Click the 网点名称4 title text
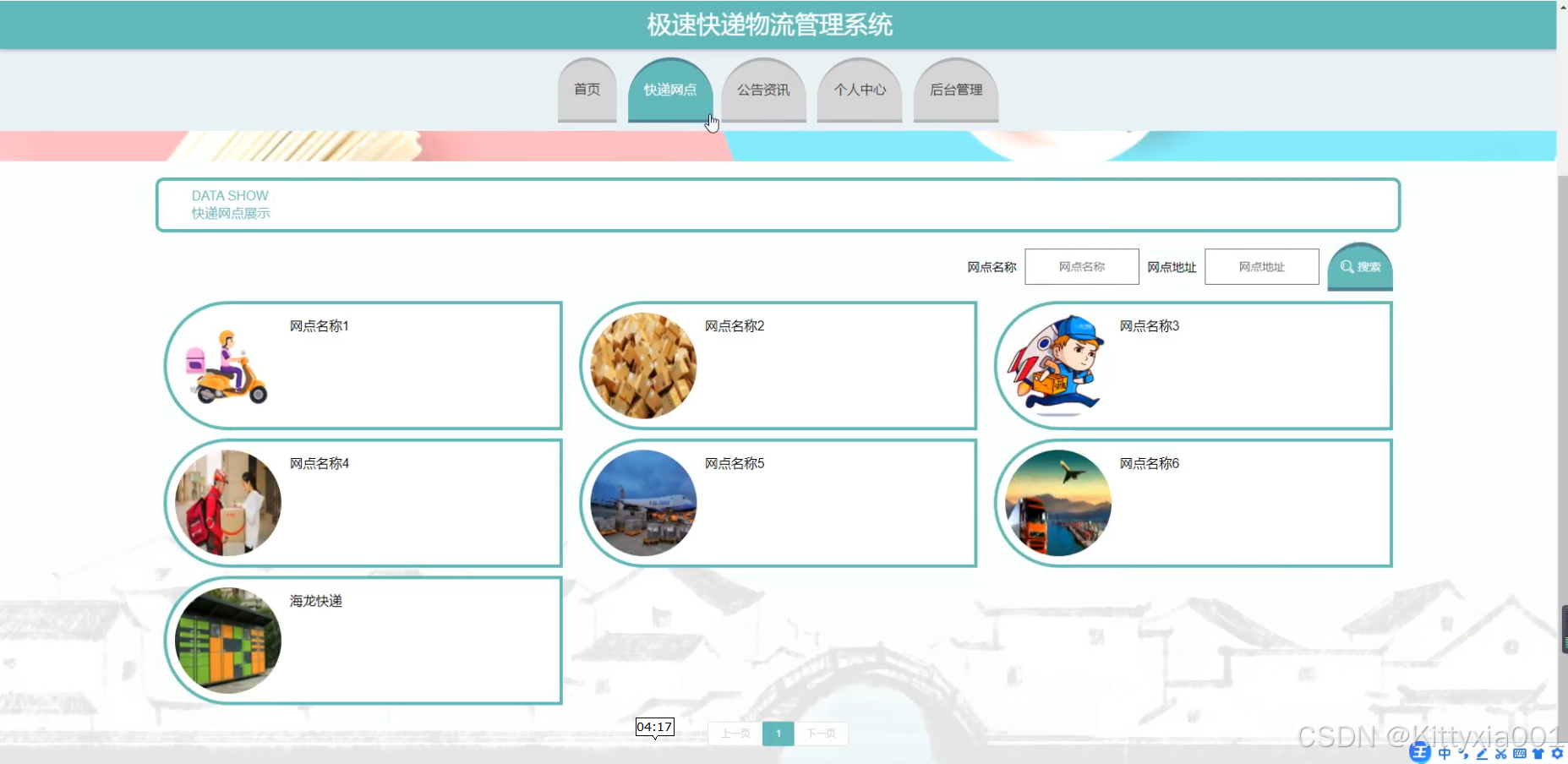Screen dimensions: 1568x764 (x=320, y=463)
